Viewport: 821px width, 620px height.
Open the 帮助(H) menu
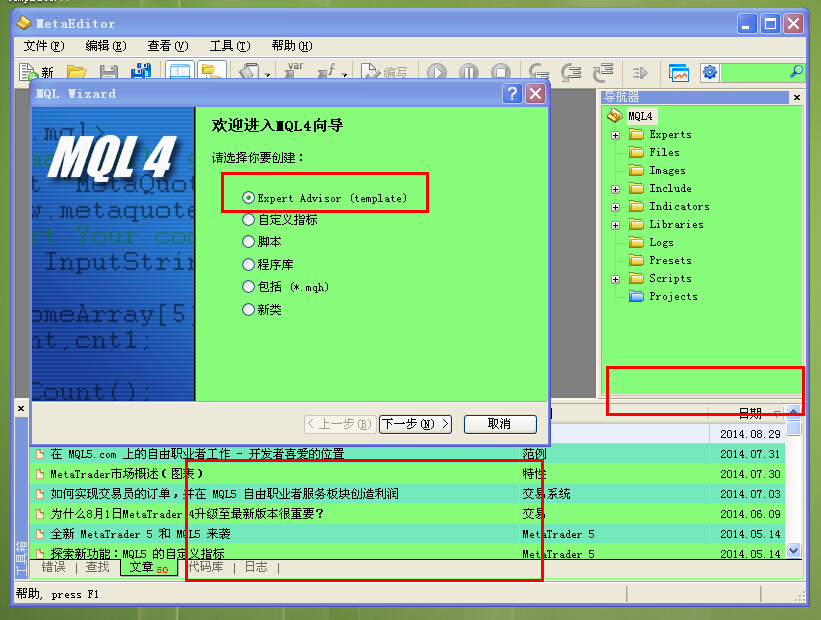(x=292, y=46)
